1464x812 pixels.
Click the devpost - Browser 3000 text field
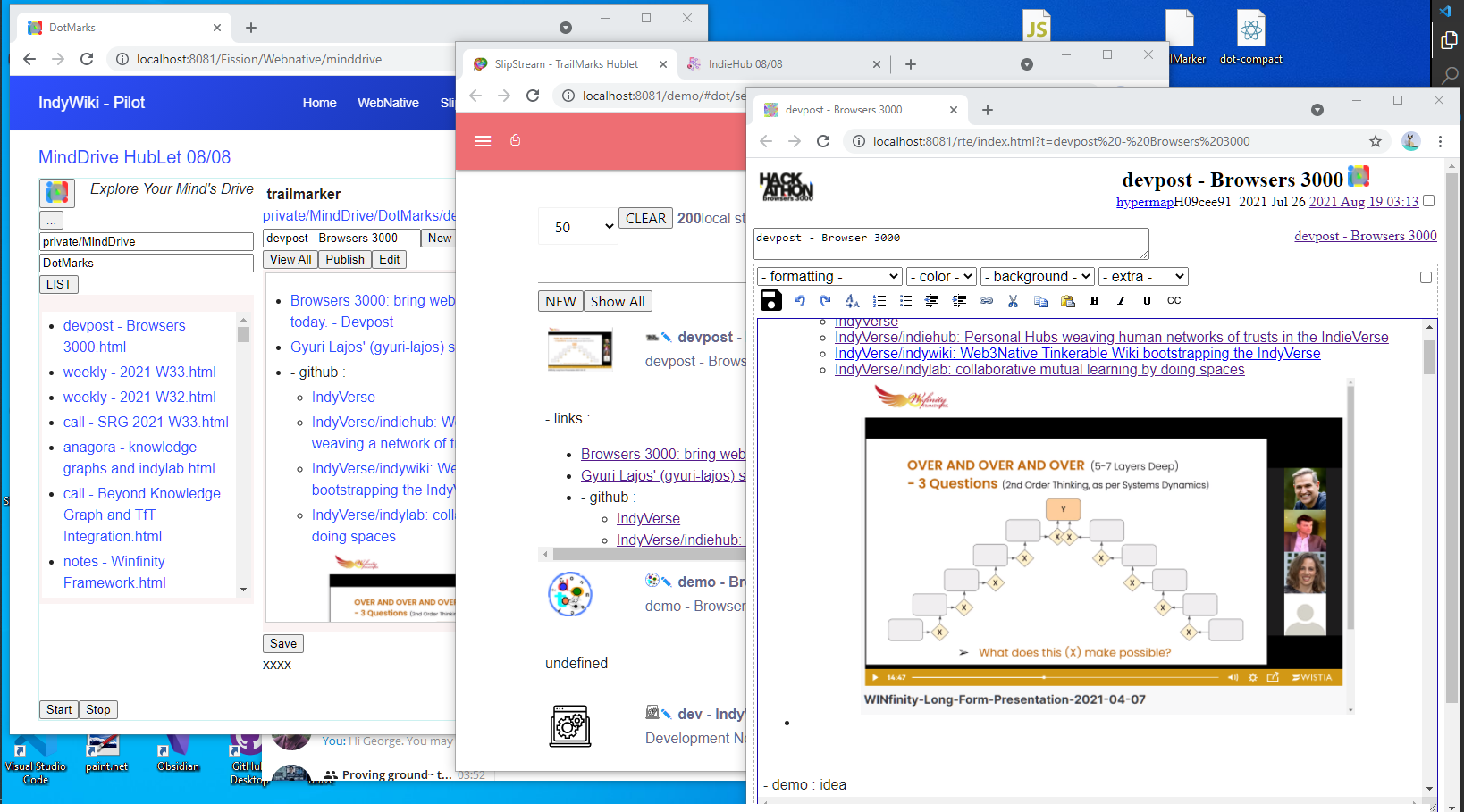pos(952,244)
